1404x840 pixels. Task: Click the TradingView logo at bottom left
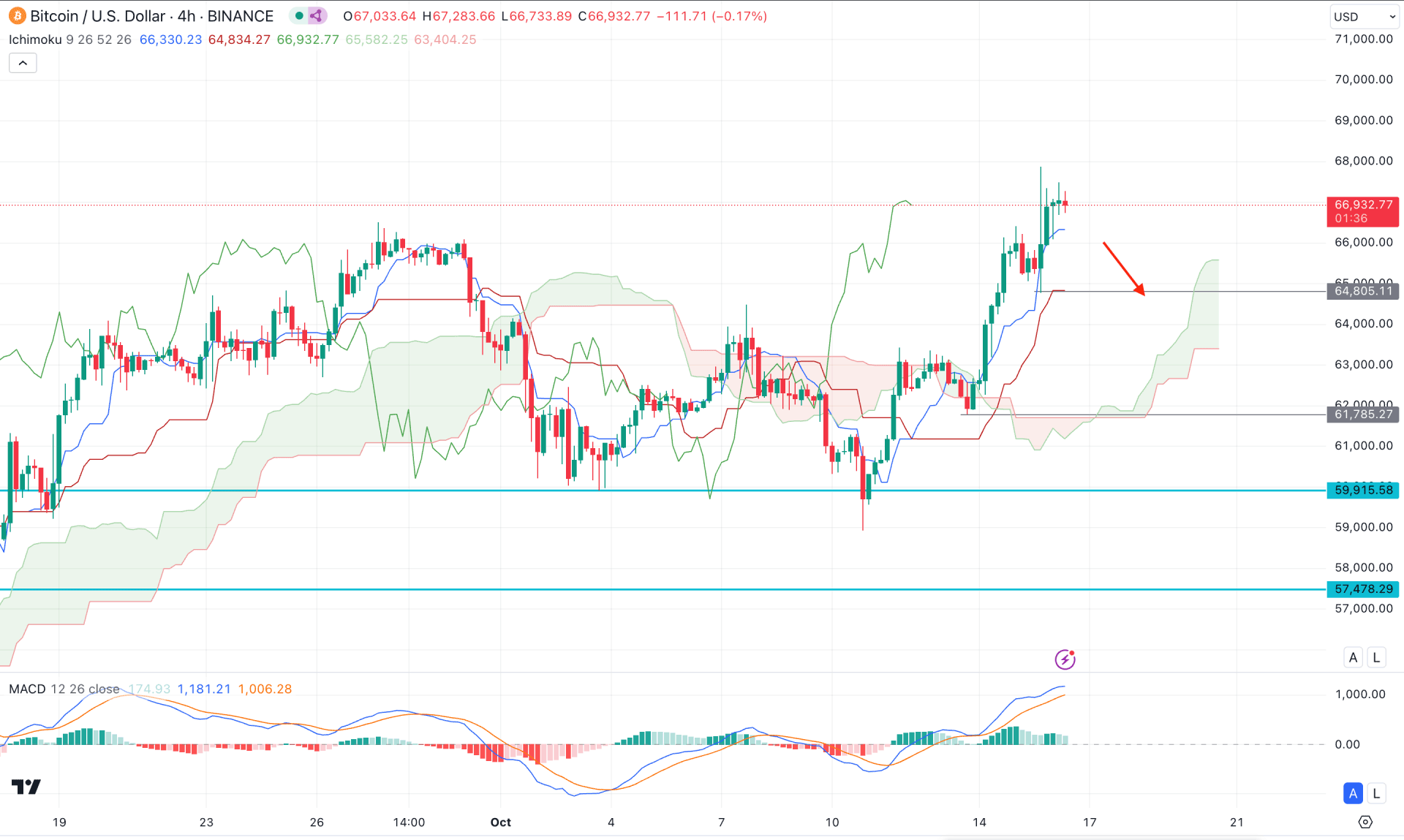point(26,787)
